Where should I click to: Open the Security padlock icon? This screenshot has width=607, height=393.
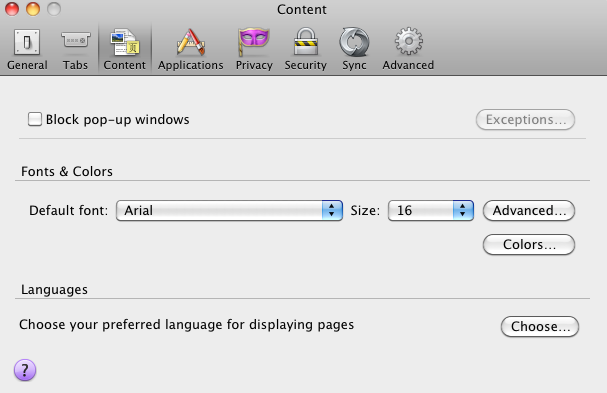coord(306,41)
